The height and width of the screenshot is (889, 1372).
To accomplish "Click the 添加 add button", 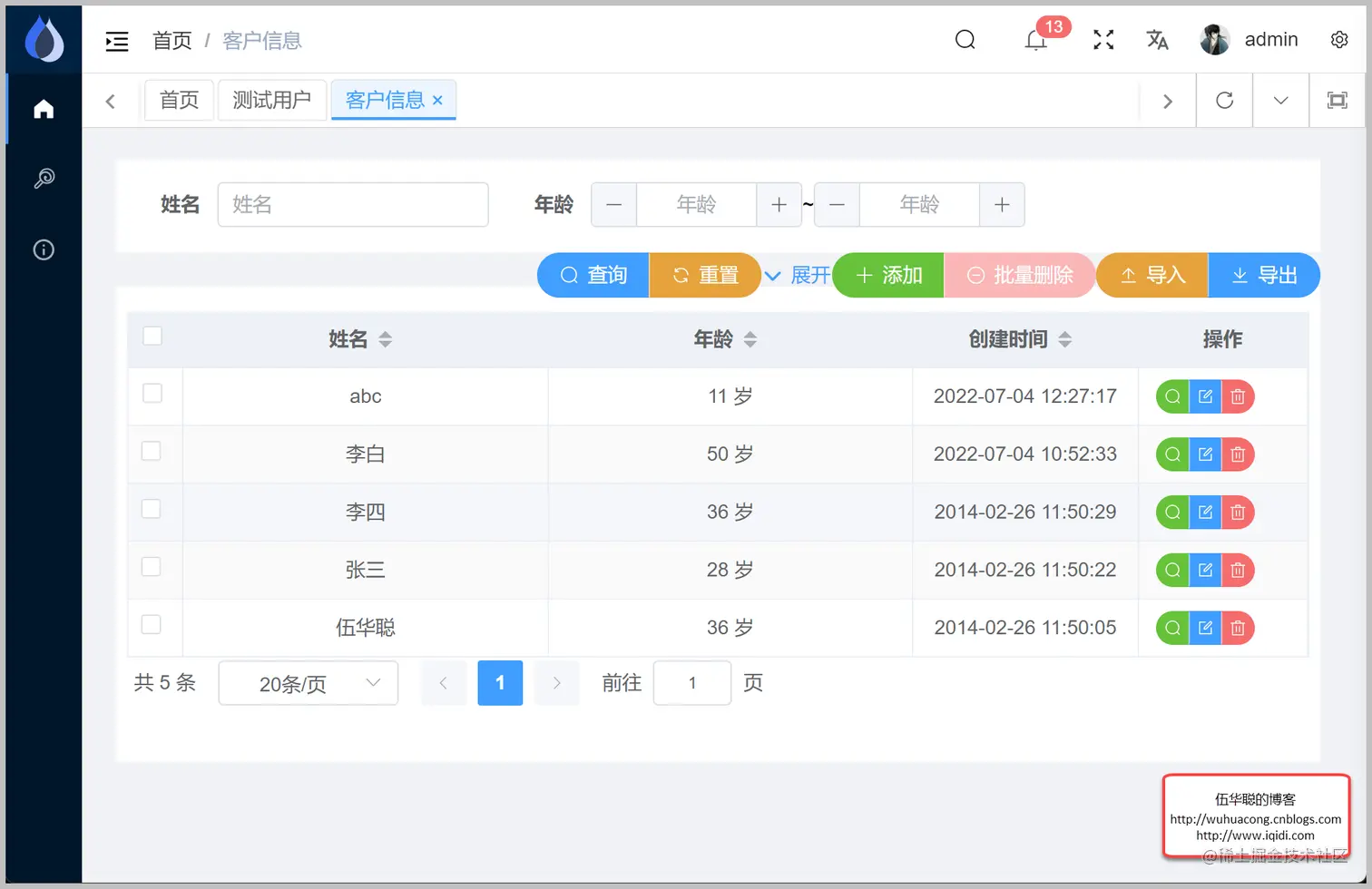I will [x=888, y=275].
